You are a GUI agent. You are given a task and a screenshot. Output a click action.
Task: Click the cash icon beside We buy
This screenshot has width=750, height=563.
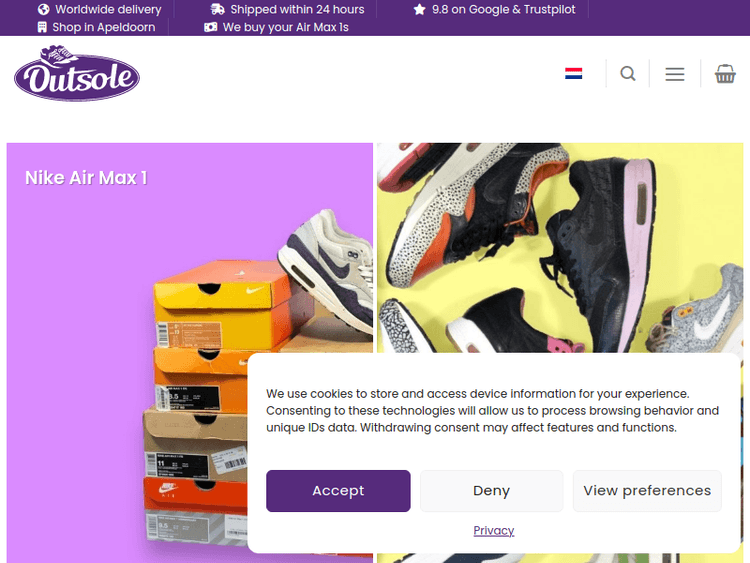pyautogui.click(x=210, y=27)
